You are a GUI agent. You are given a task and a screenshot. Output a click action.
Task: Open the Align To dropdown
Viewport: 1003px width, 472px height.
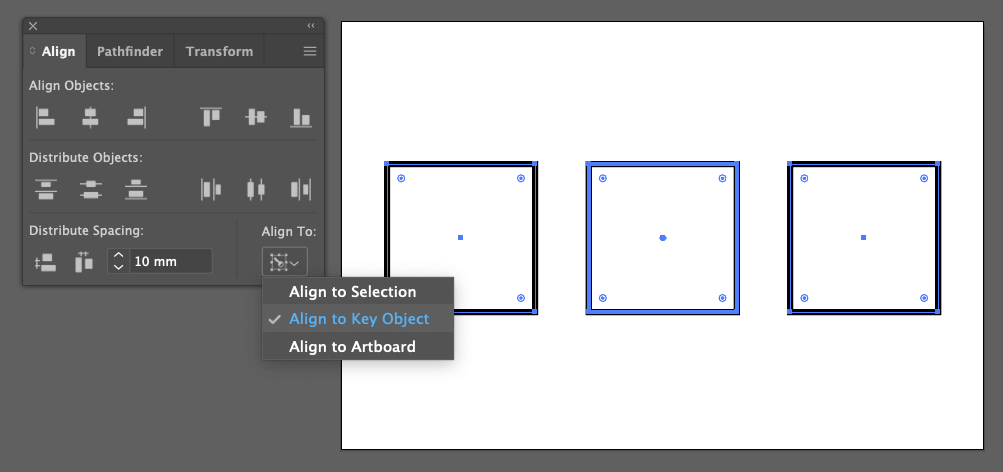[x=285, y=262]
